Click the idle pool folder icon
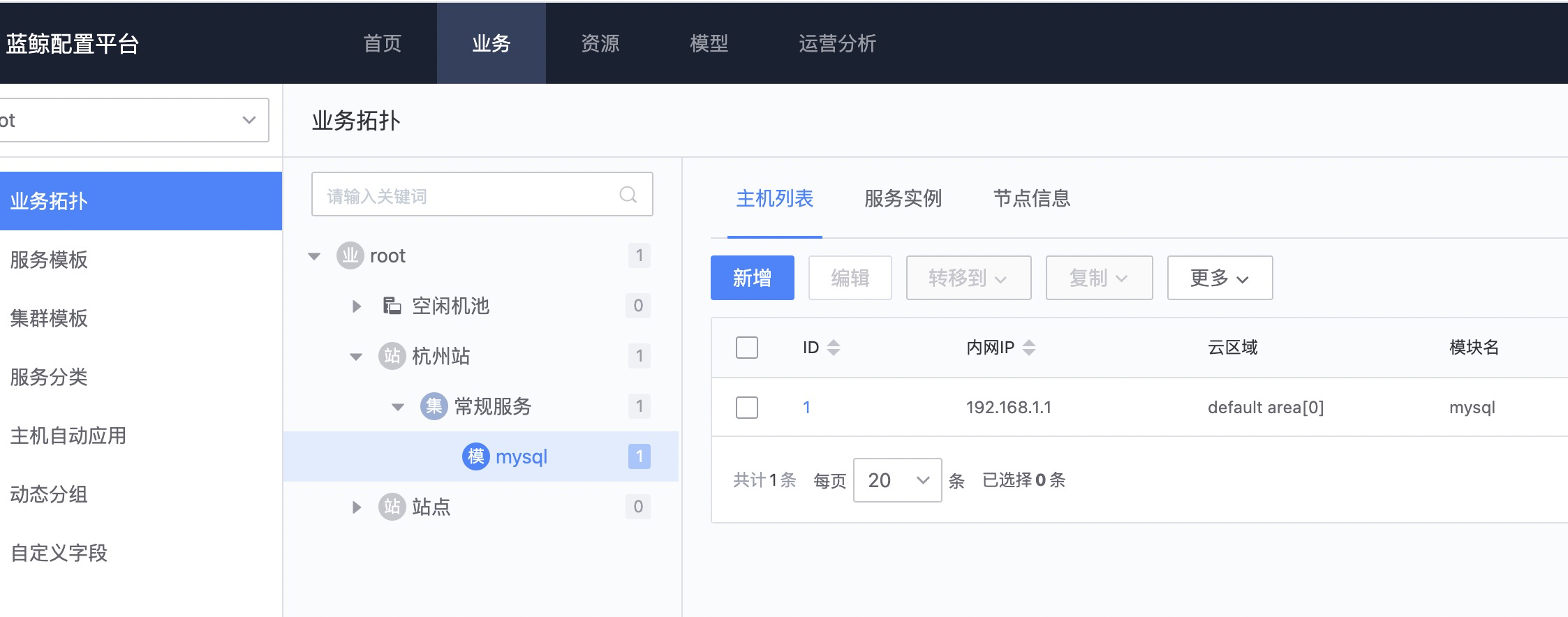The image size is (1568, 617). coord(392,306)
